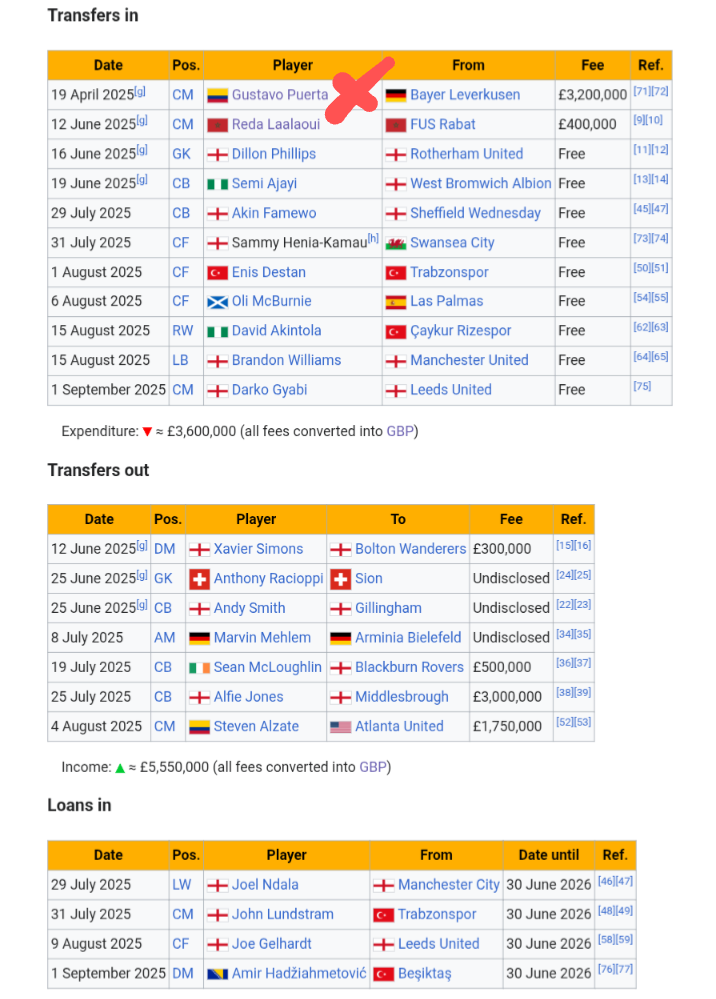The height and width of the screenshot is (999, 716).
Task: Click the Turkey flag beside Çaykur Rizespor
Action: 396,331
